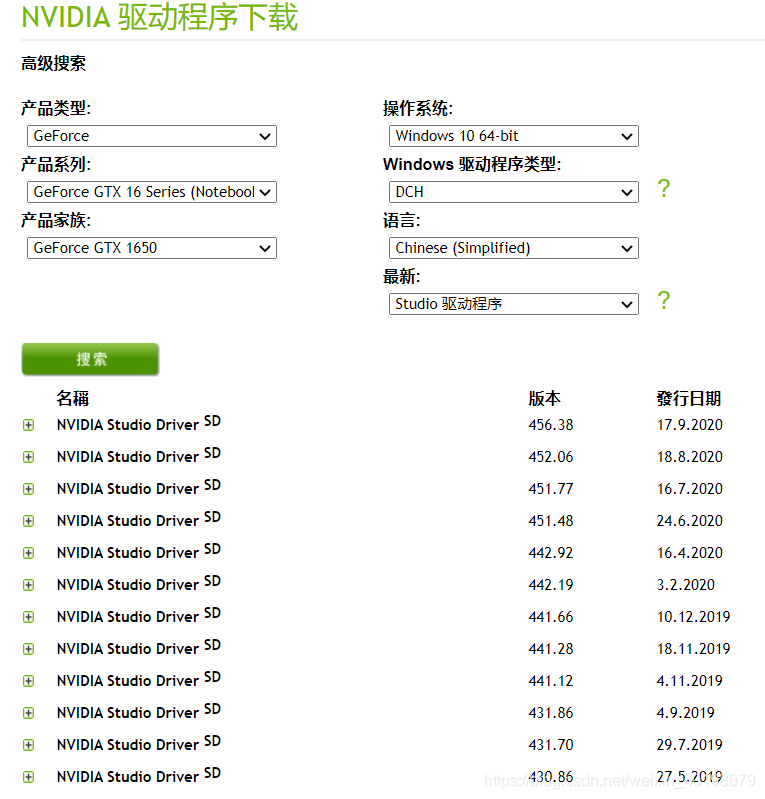765x799 pixels.
Task: Open language dropdown Chinese (Simplified)
Action: 514,248
